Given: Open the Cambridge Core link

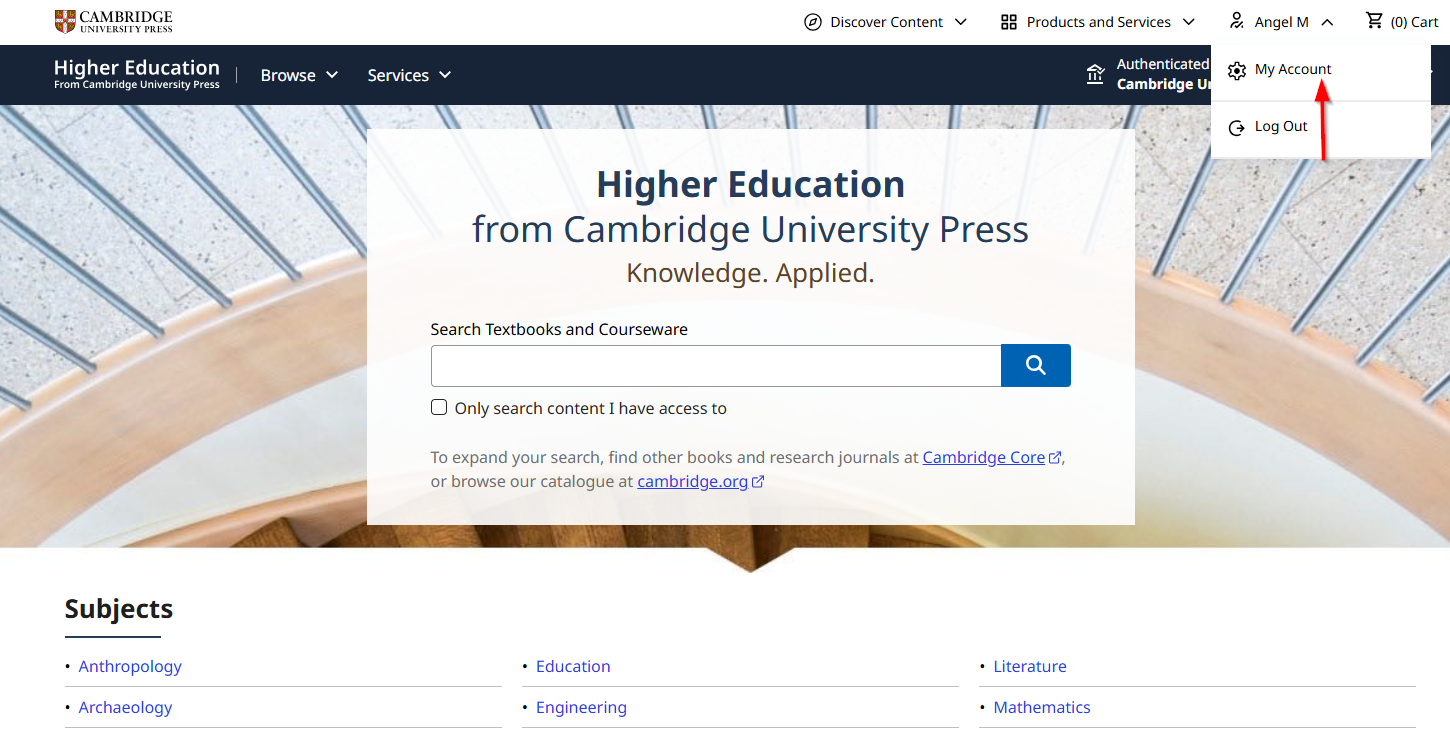Looking at the screenshot, I should [x=984, y=457].
